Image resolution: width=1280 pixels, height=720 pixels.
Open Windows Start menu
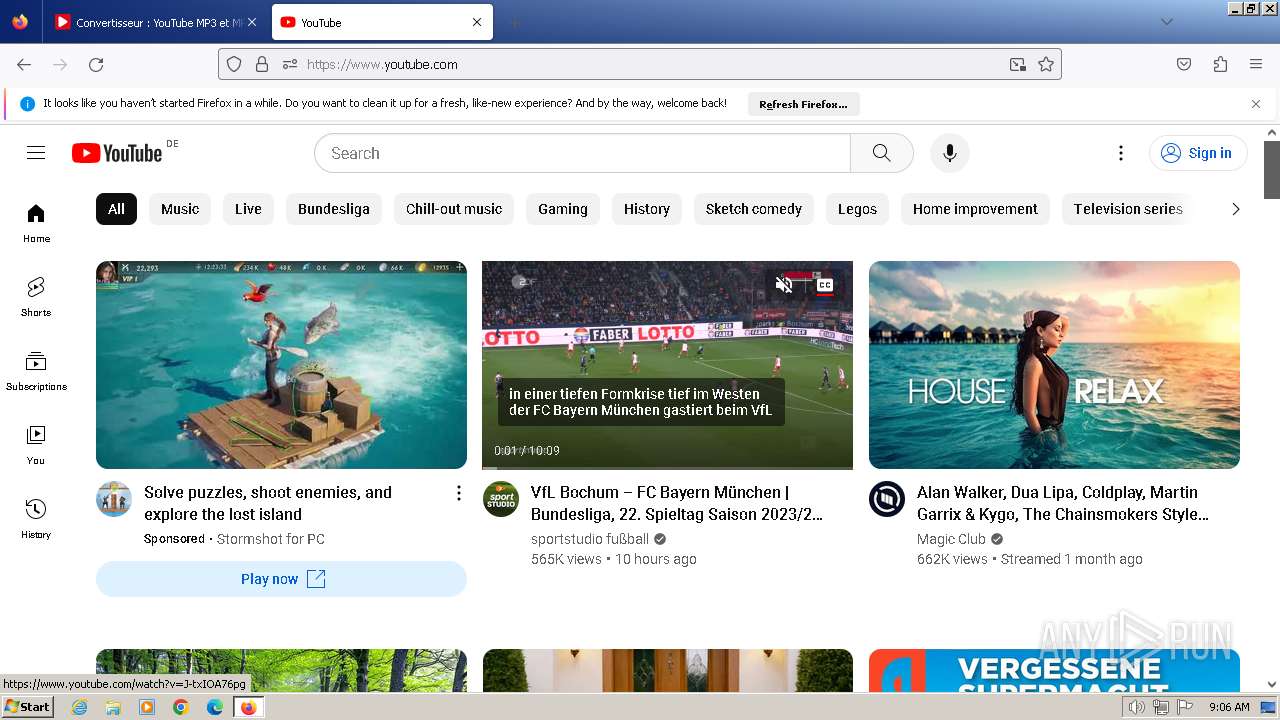pos(28,706)
